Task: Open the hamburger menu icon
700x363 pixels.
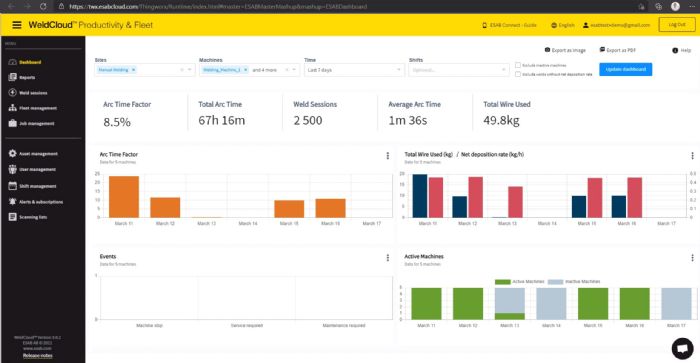Action: [17, 25]
